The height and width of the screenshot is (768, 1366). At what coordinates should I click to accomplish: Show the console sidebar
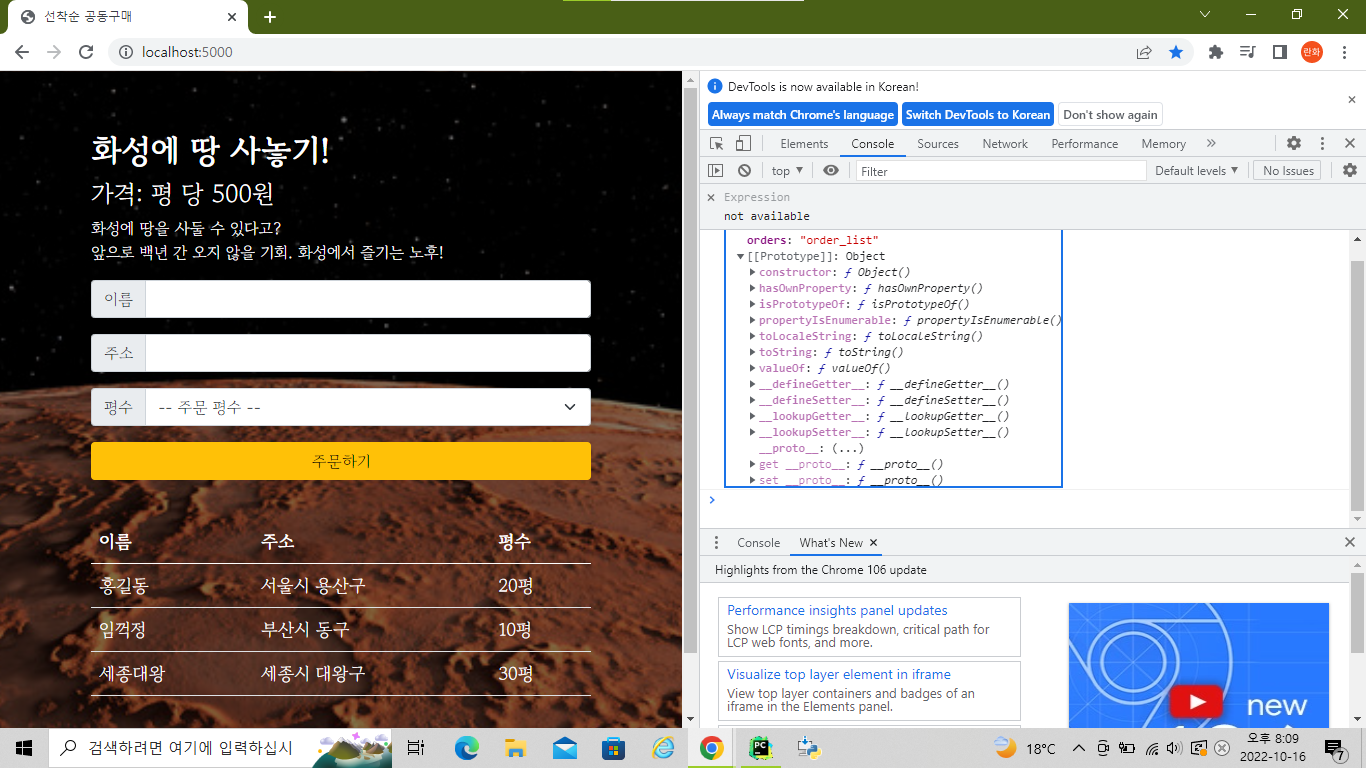(x=716, y=171)
